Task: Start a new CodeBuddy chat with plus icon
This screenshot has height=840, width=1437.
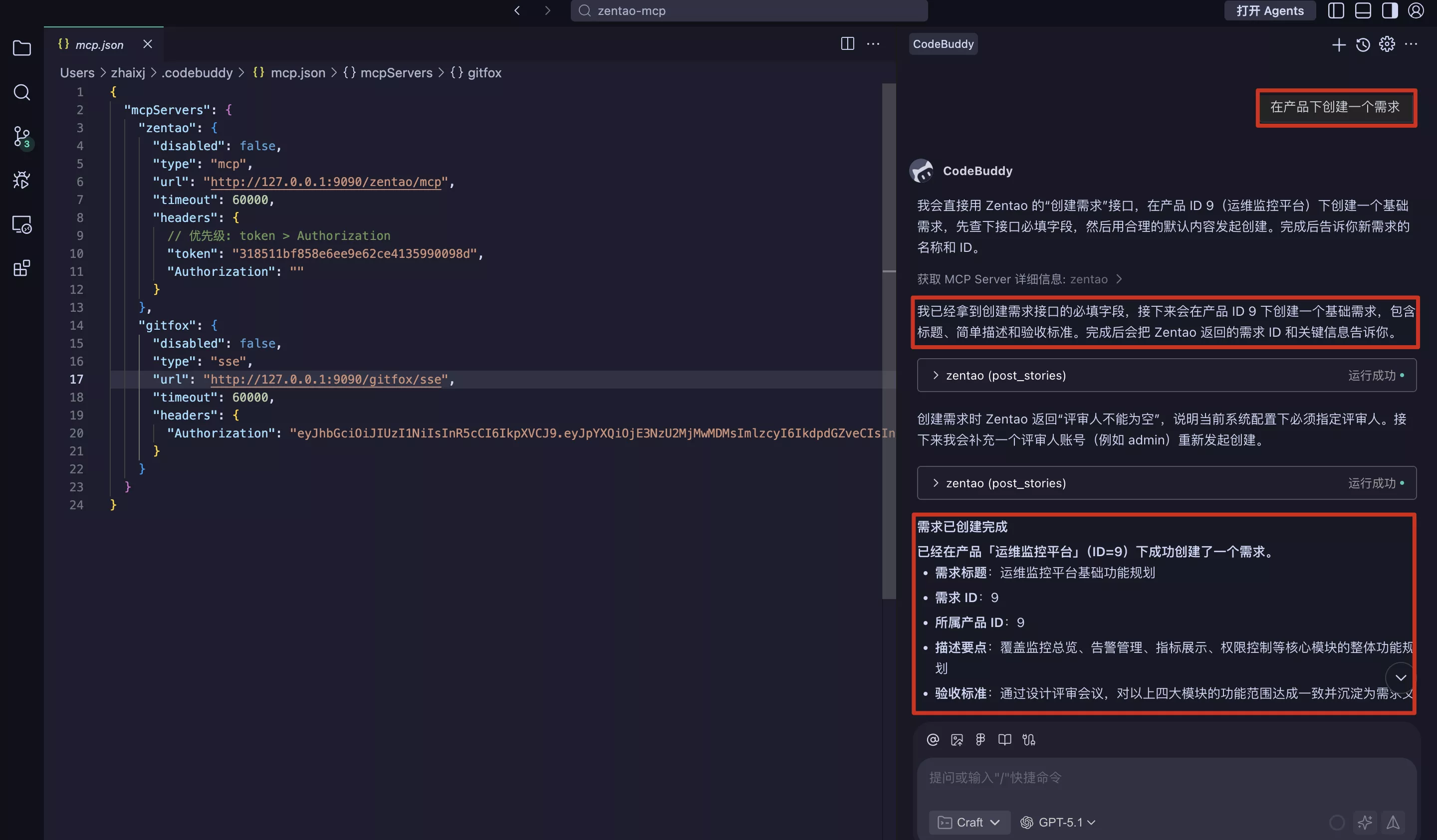Action: (x=1338, y=44)
